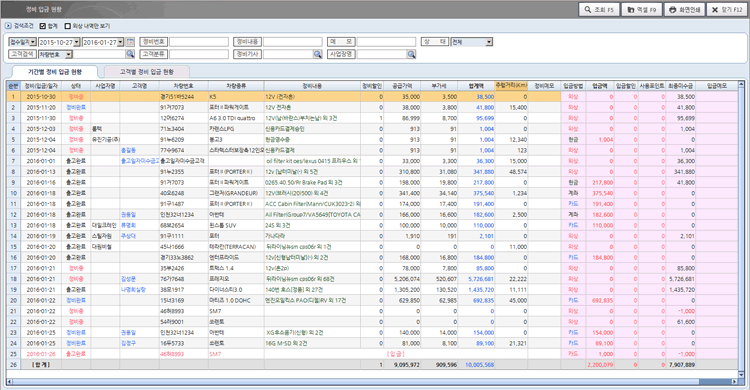Click the 합계액 column header
The image size is (750, 390).
point(476,86)
